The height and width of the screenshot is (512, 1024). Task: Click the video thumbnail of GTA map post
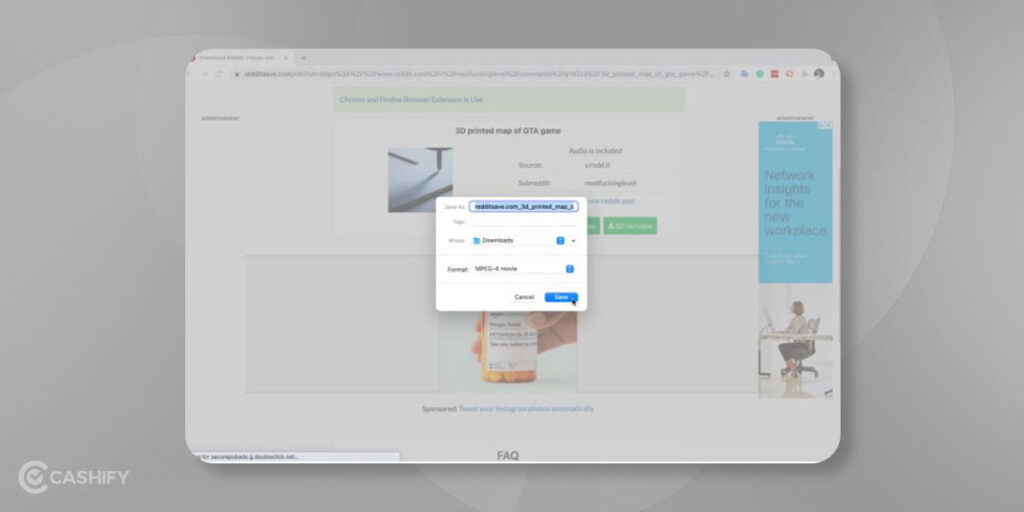[x=420, y=180]
